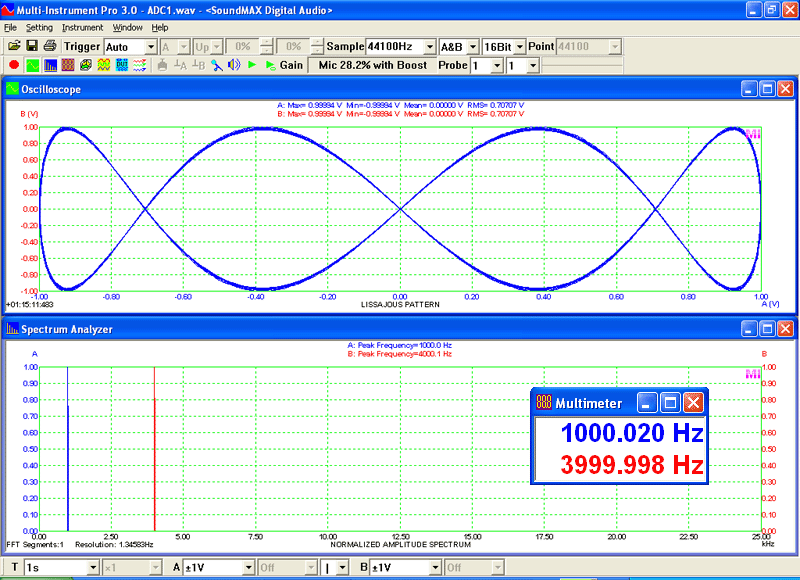Open the Instrument menu
This screenshot has width=800, height=580.
coord(82,28)
